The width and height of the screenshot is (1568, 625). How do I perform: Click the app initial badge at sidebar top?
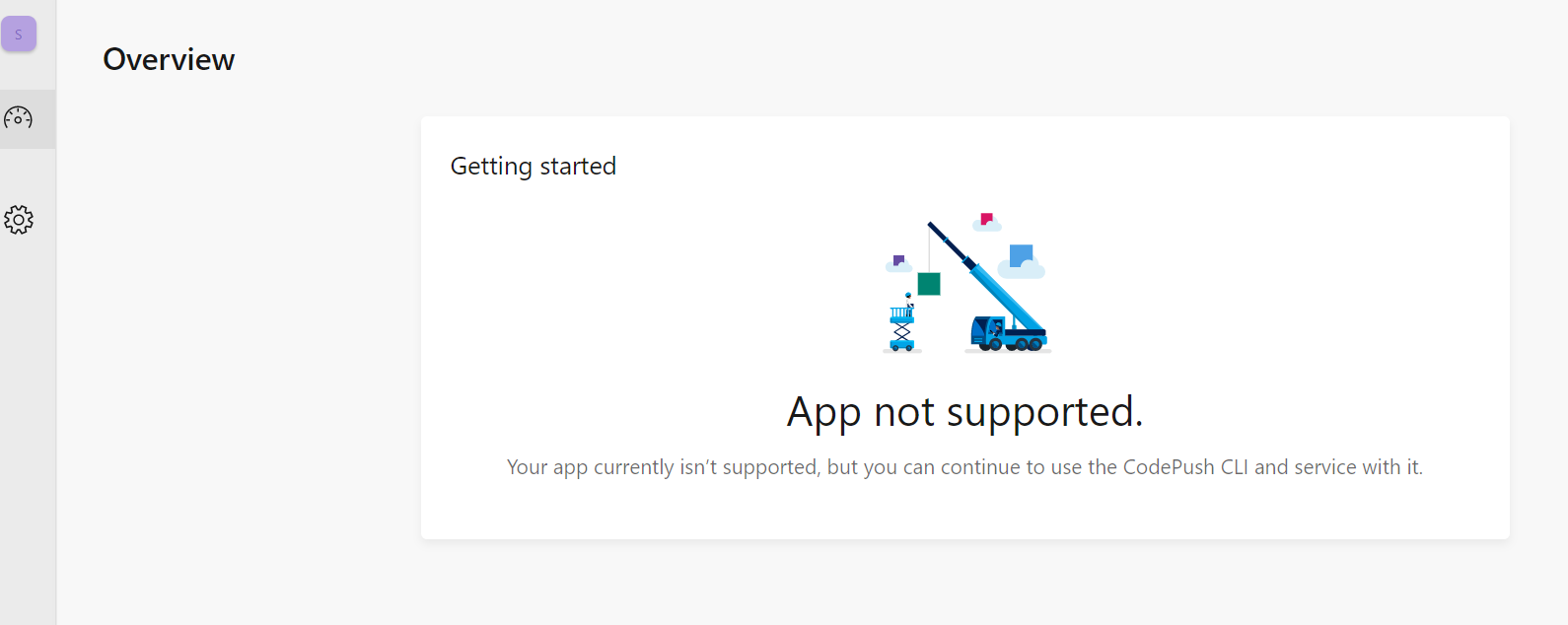[x=20, y=33]
